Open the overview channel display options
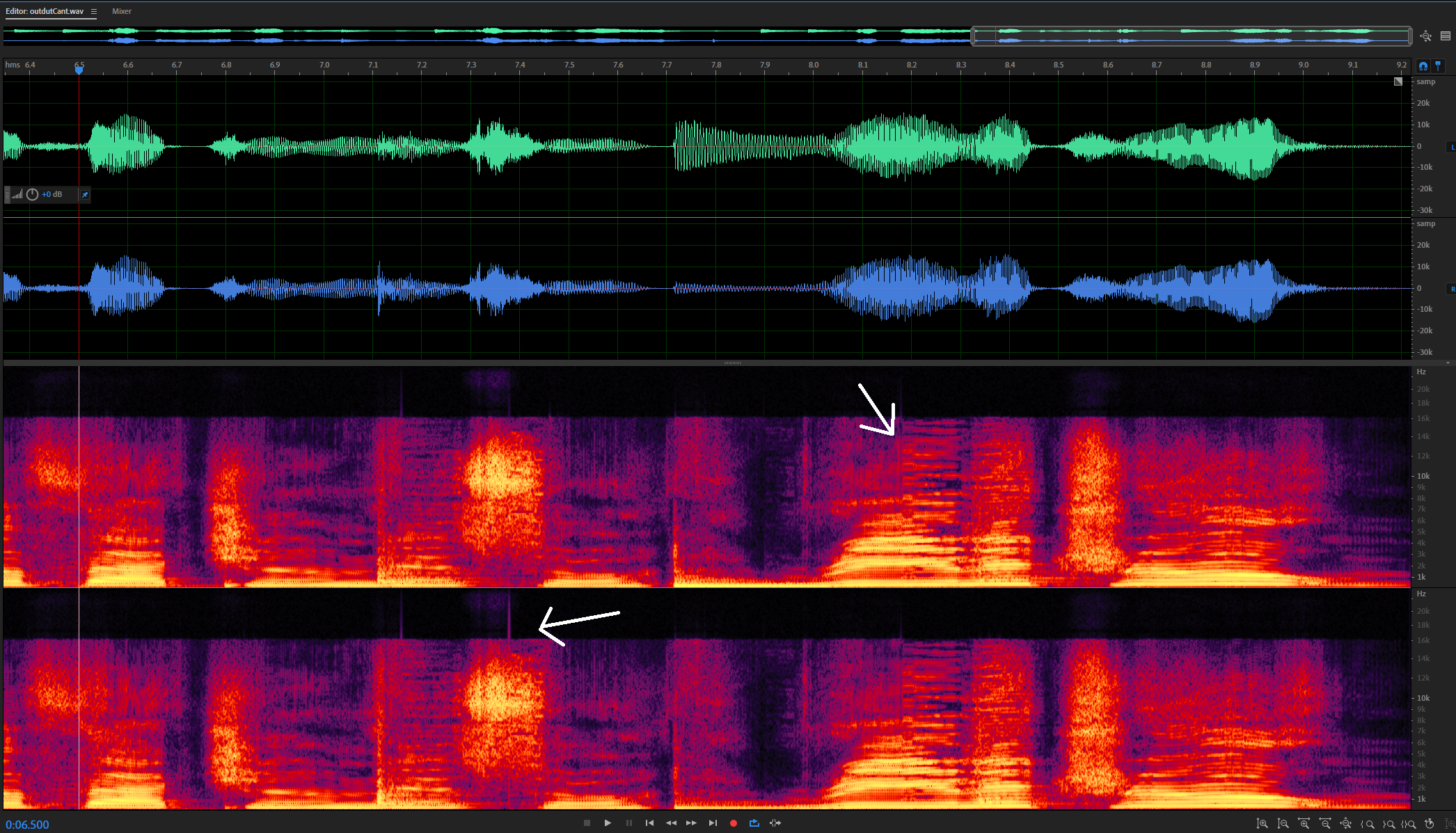The image size is (1456, 833). (1446, 36)
